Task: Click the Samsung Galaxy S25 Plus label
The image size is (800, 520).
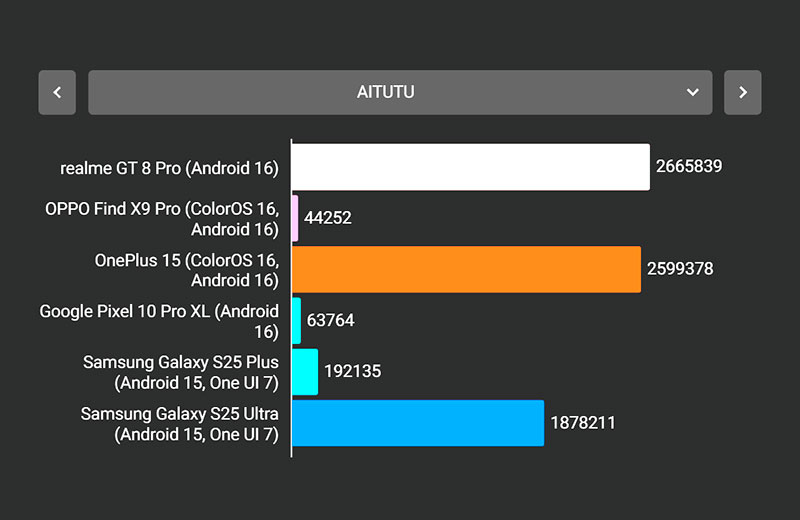Action: point(181,372)
